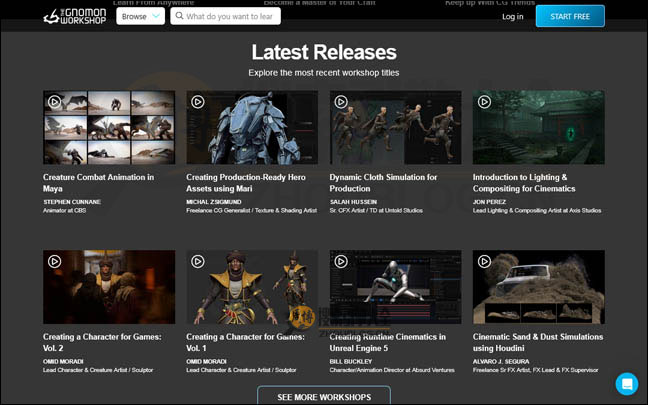Play icon on Creating Production-Ready Hero Assets thumbnail

tap(198, 102)
